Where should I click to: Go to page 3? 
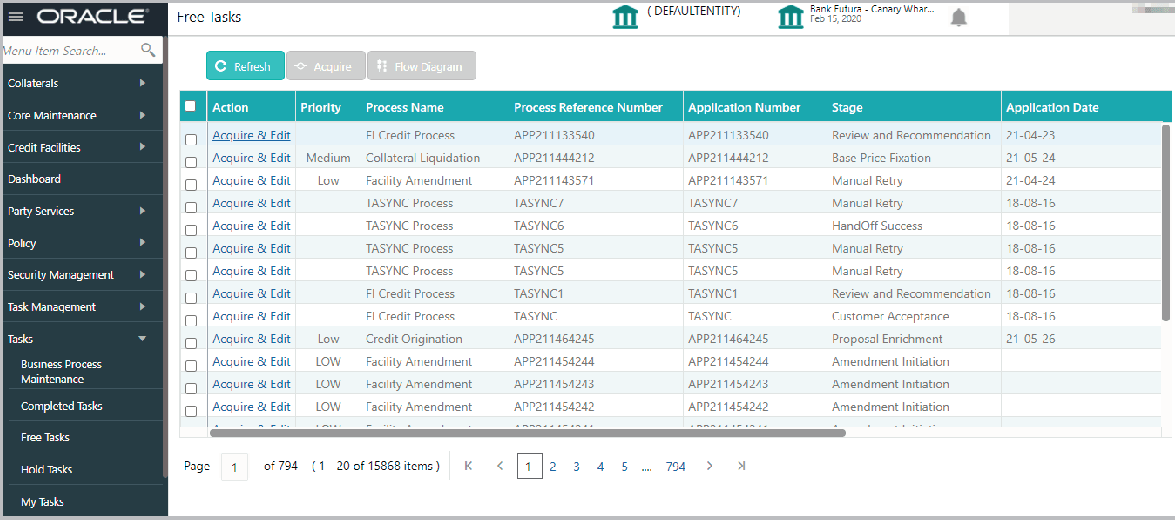click(x=576, y=466)
